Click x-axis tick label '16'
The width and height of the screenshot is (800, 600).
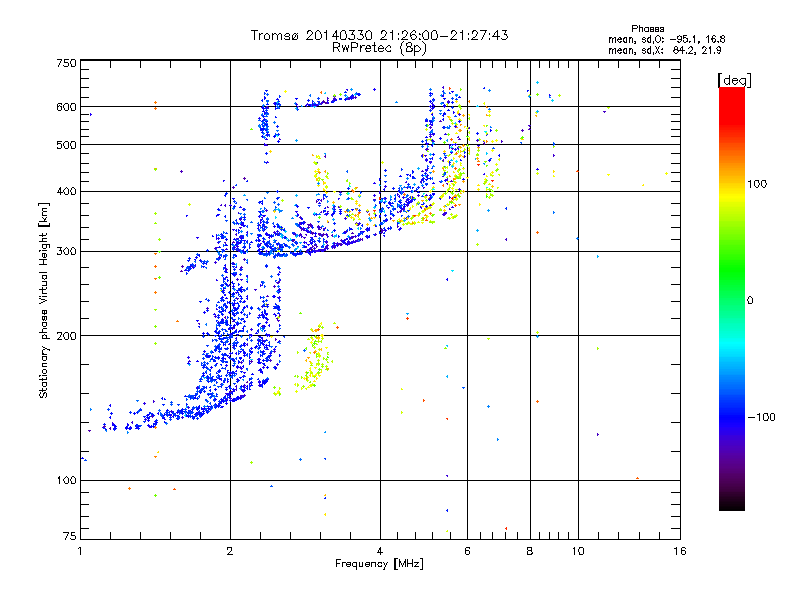click(x=680, y=551)
